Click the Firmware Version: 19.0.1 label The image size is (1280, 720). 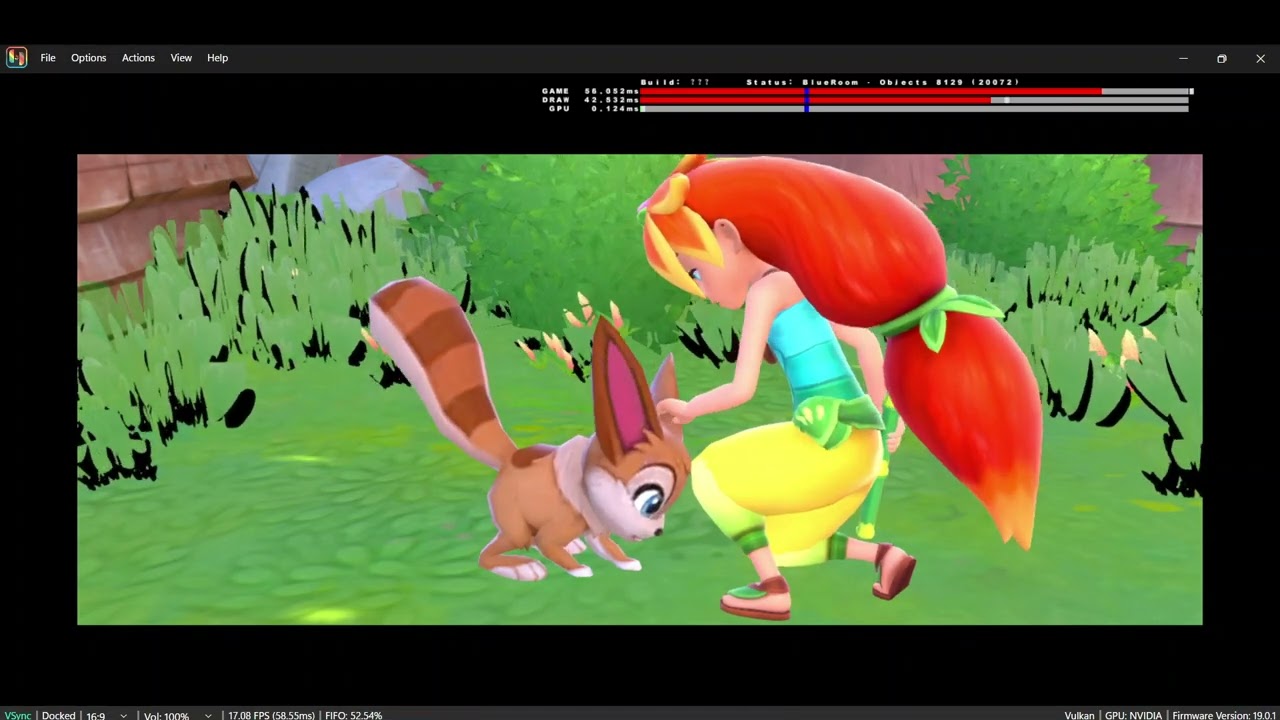point(1226,715)
